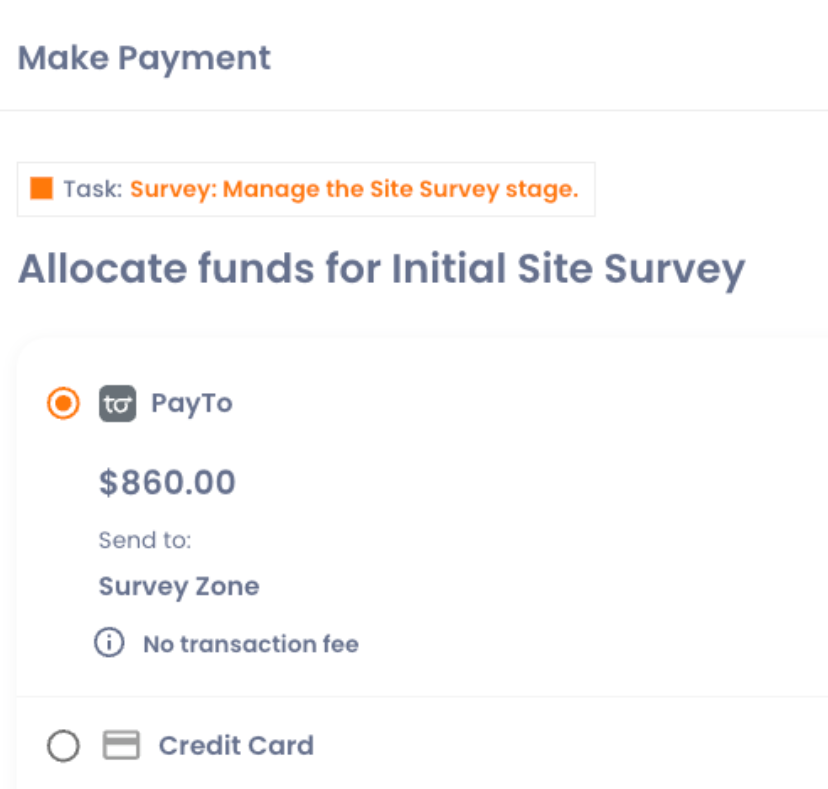Click the PayTo logo icon

coord(117,404)
